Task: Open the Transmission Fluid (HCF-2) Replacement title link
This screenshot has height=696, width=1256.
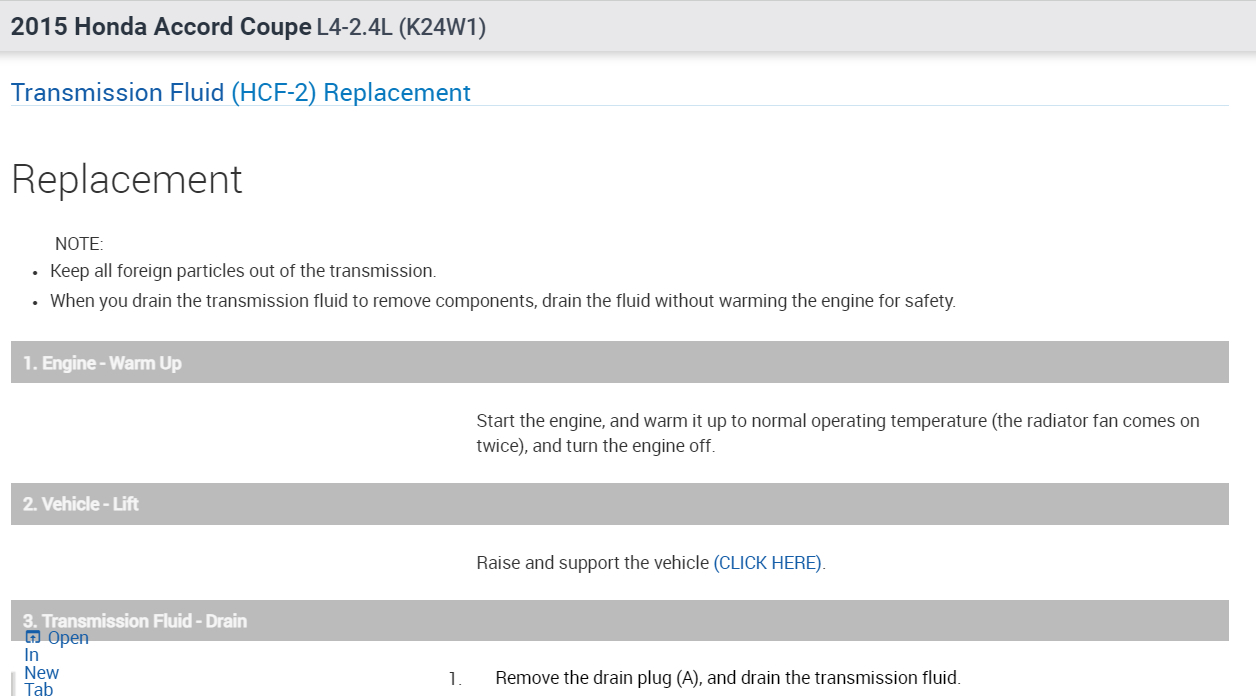Action: click(240, 93)
